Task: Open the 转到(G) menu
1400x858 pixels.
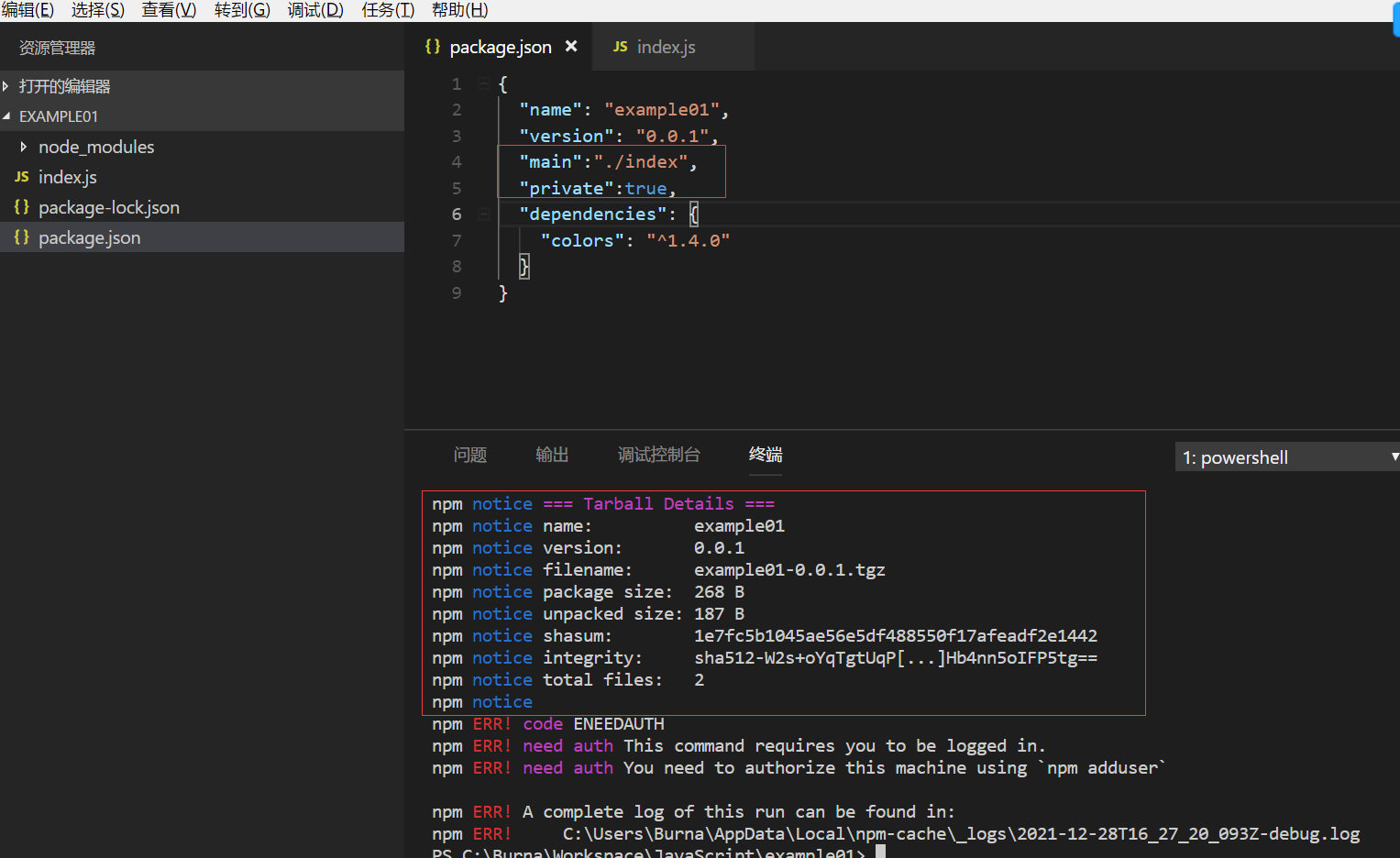Action: tap(242, 10)
